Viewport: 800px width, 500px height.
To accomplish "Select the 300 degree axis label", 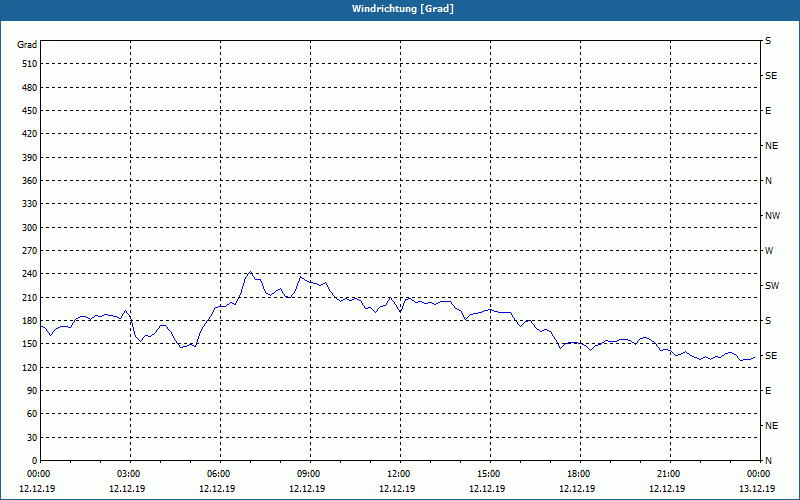I will point(30,228).
